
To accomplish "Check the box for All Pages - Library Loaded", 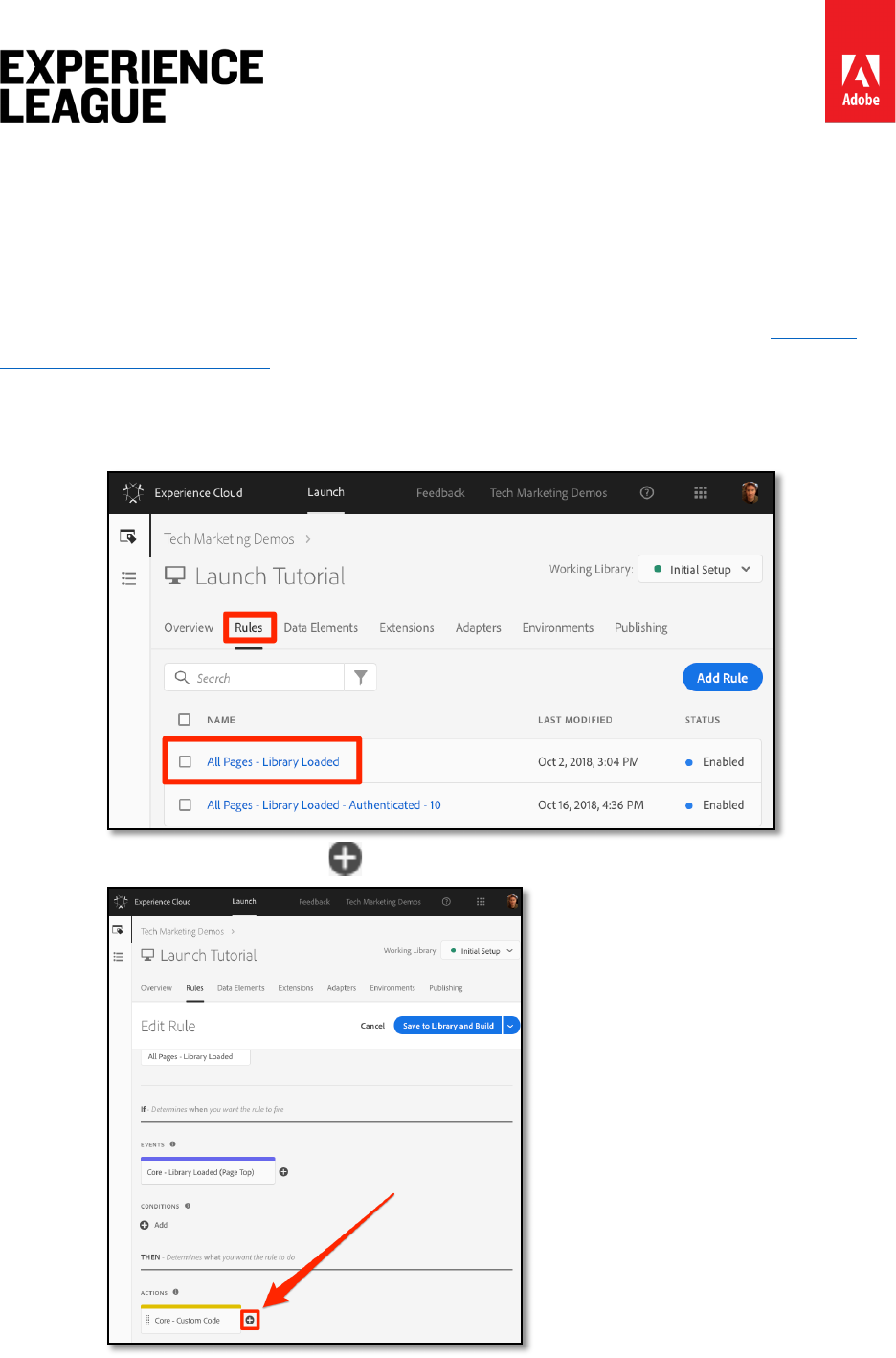I will pos(186,761).
